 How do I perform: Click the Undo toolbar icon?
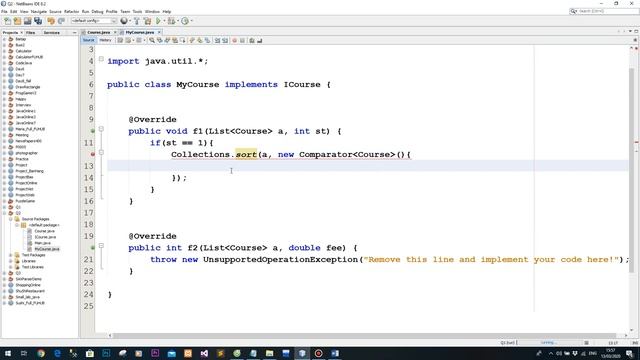tap(51, 21)
